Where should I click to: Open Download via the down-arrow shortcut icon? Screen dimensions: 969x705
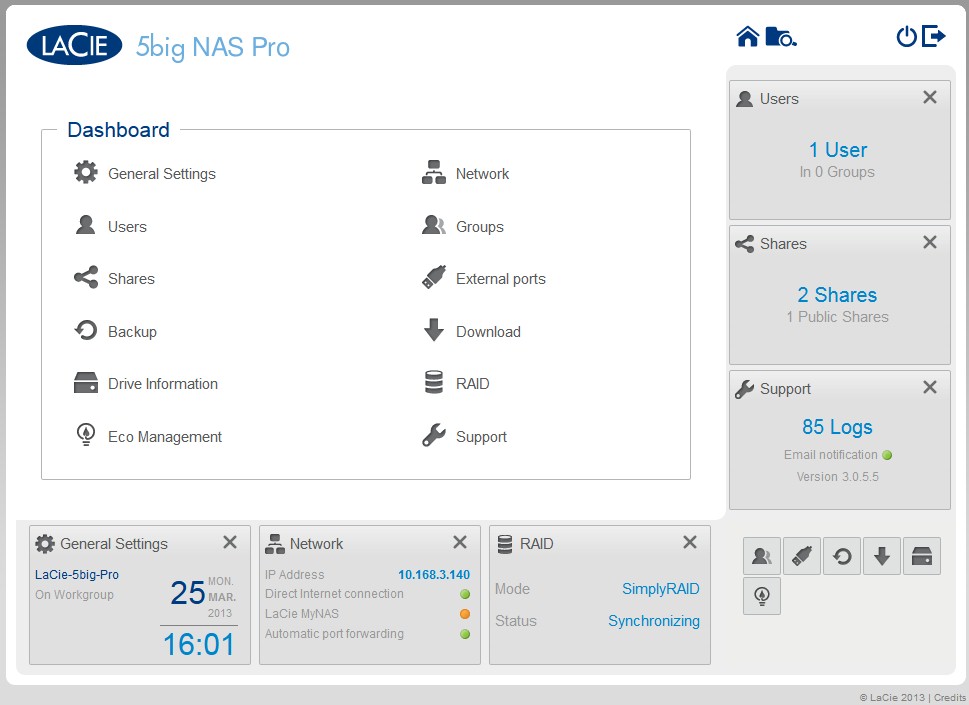tap(881, 555)
